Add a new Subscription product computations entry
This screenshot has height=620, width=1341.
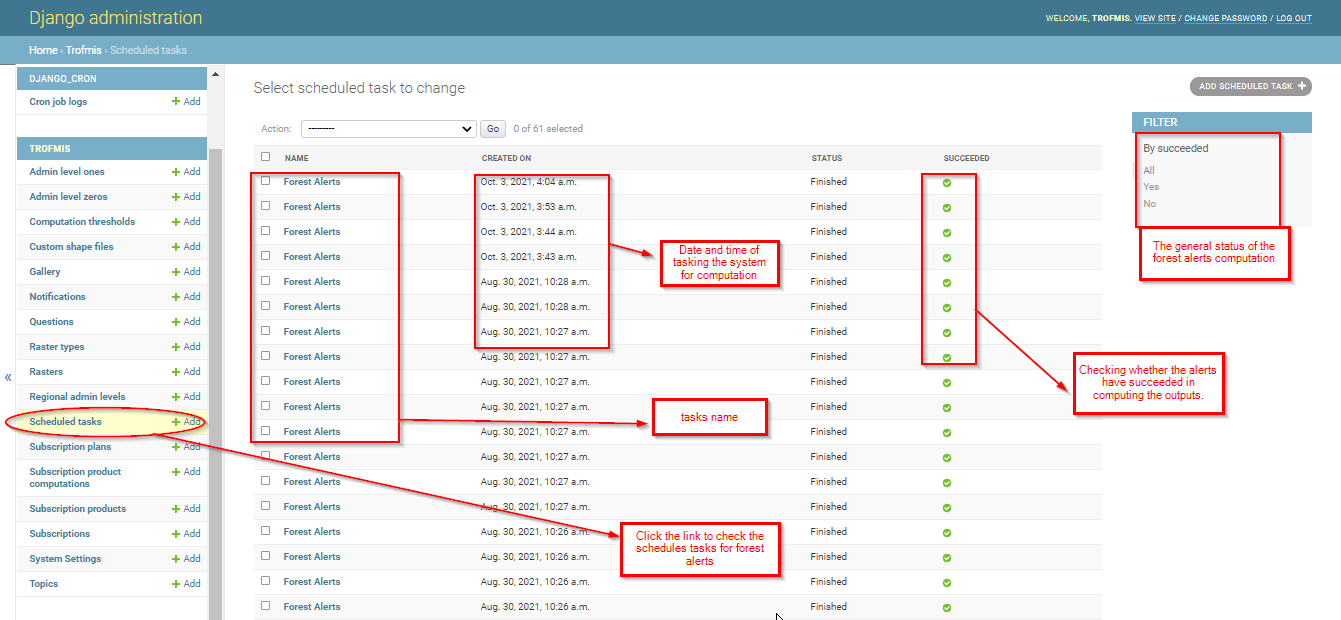186,472
